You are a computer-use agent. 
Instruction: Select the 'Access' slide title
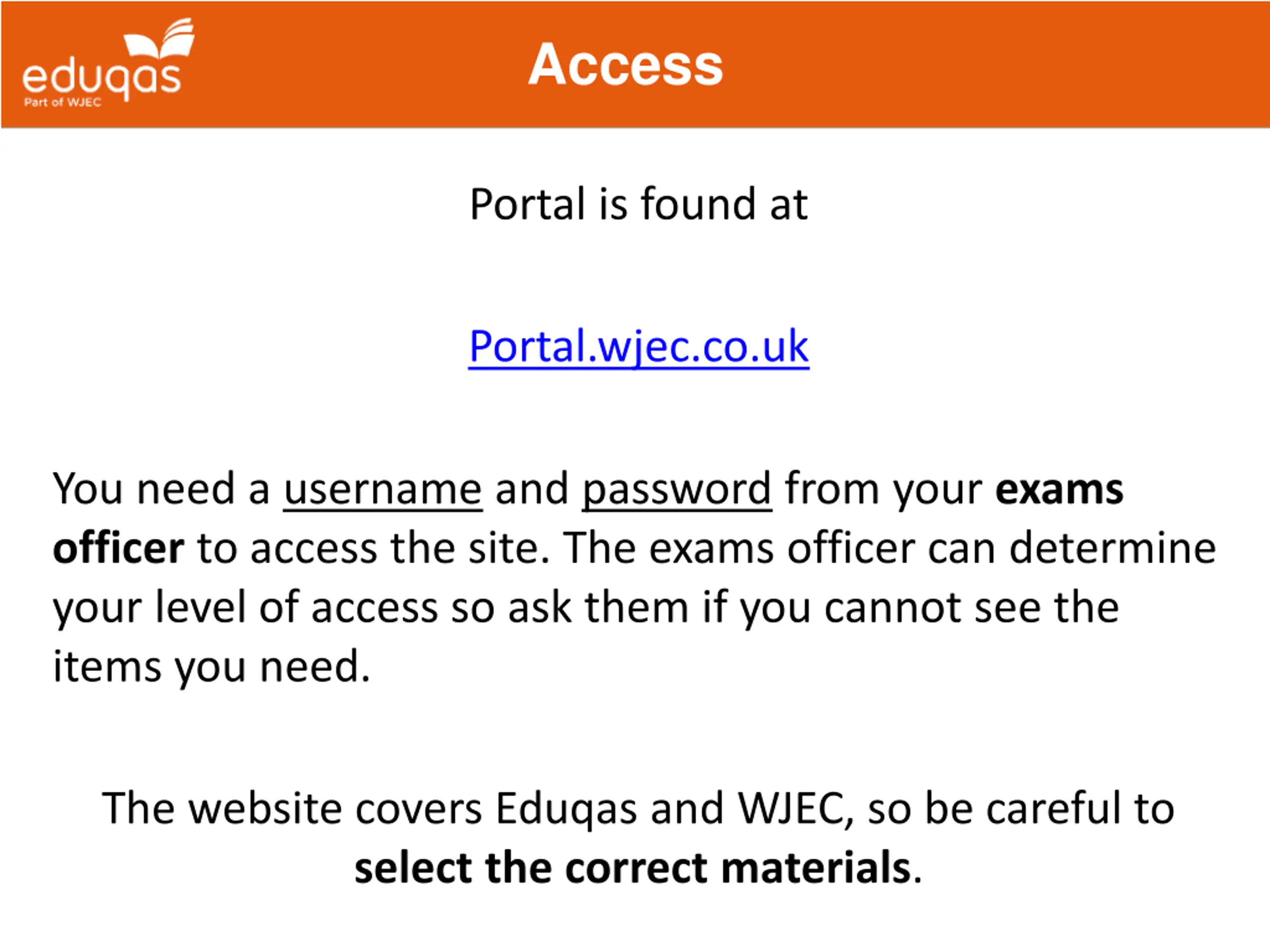point(625,65)
